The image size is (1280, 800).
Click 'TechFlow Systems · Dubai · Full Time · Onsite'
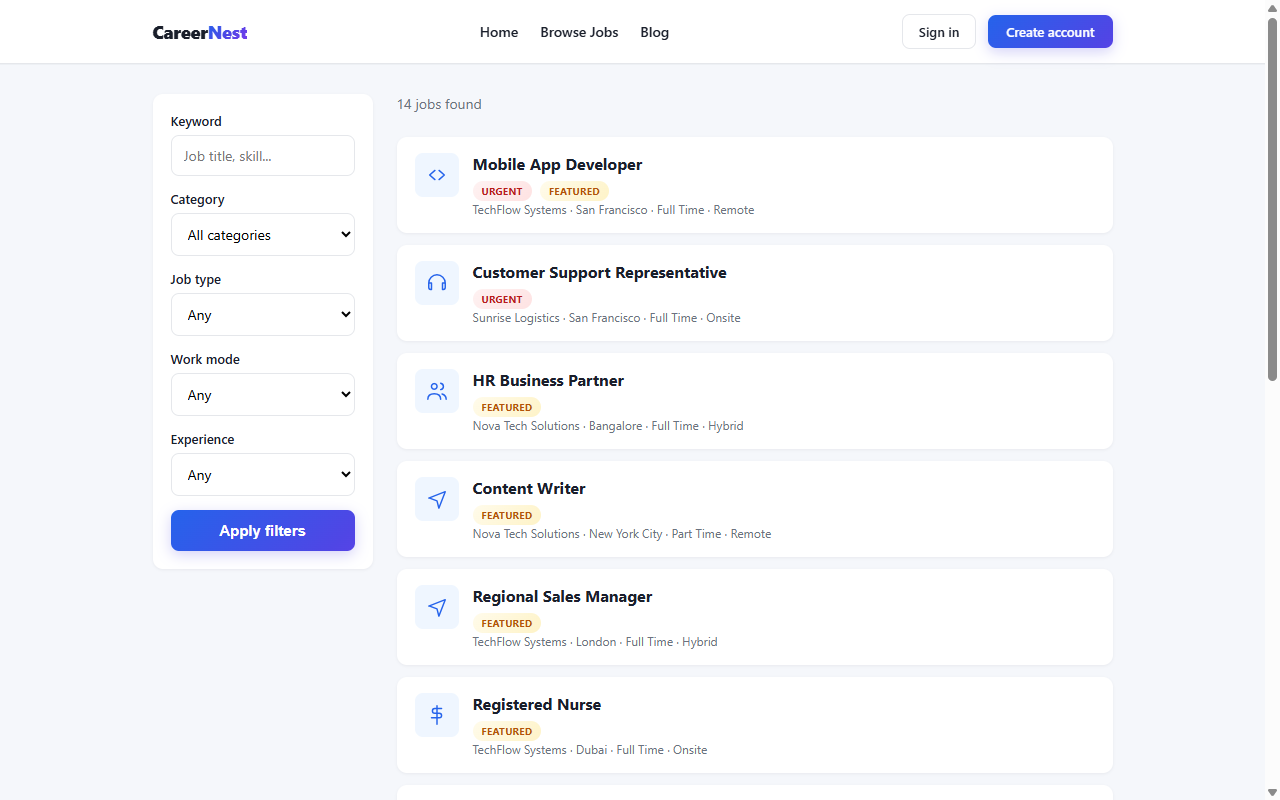click(590, 750)
